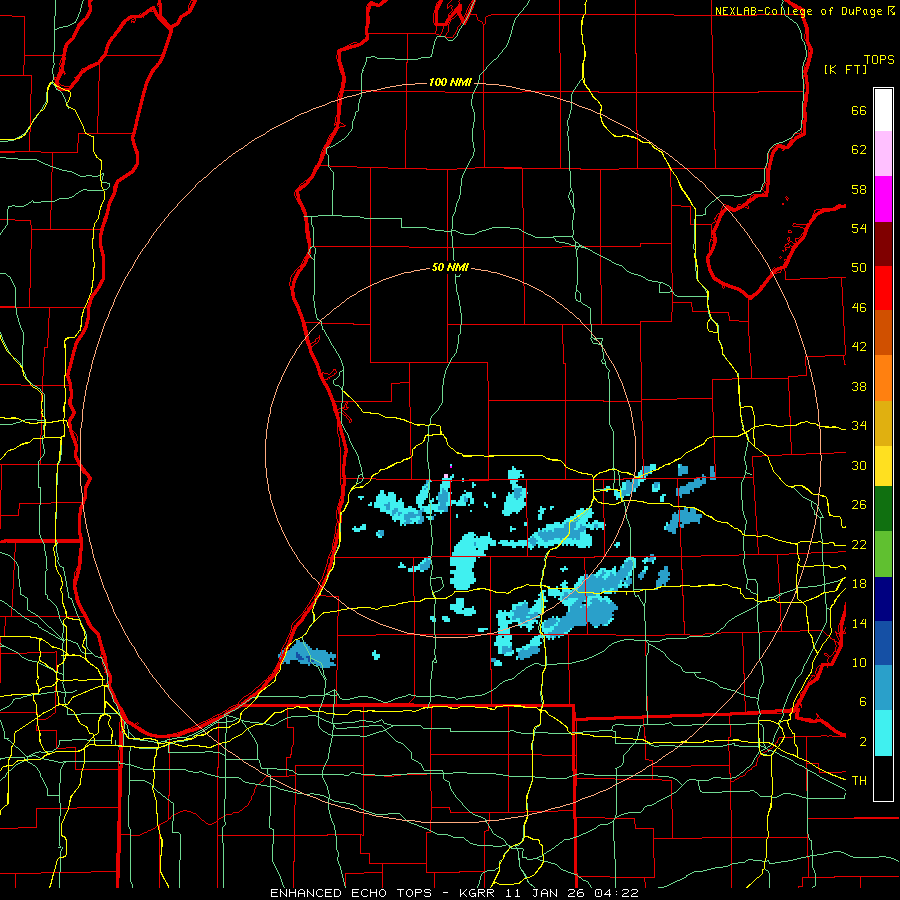Click the 34 value on the legend
This screenshot has width=900, height=900.
click(x=859, y=426)
